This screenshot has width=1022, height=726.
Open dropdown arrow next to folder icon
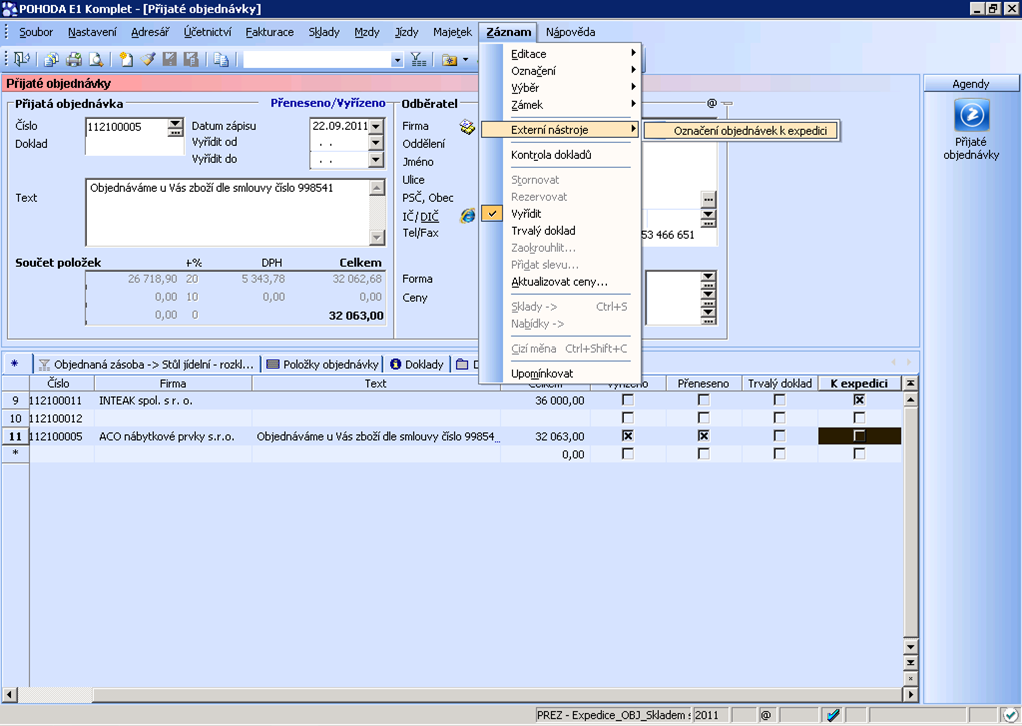coord(465,60)
